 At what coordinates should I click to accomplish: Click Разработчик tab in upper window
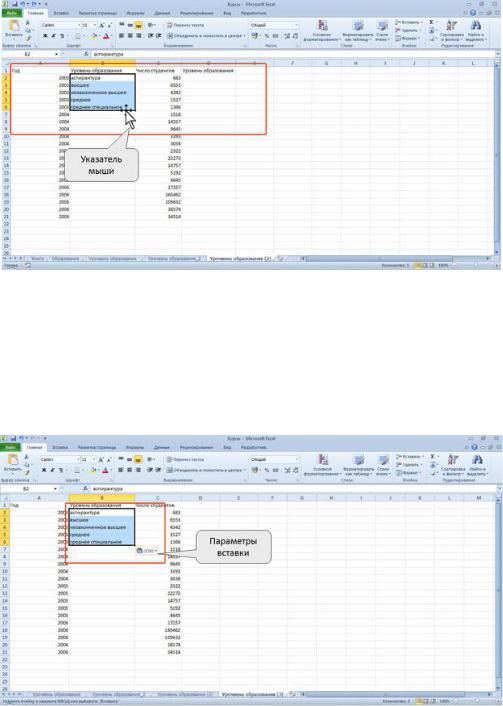pos(253,14)
